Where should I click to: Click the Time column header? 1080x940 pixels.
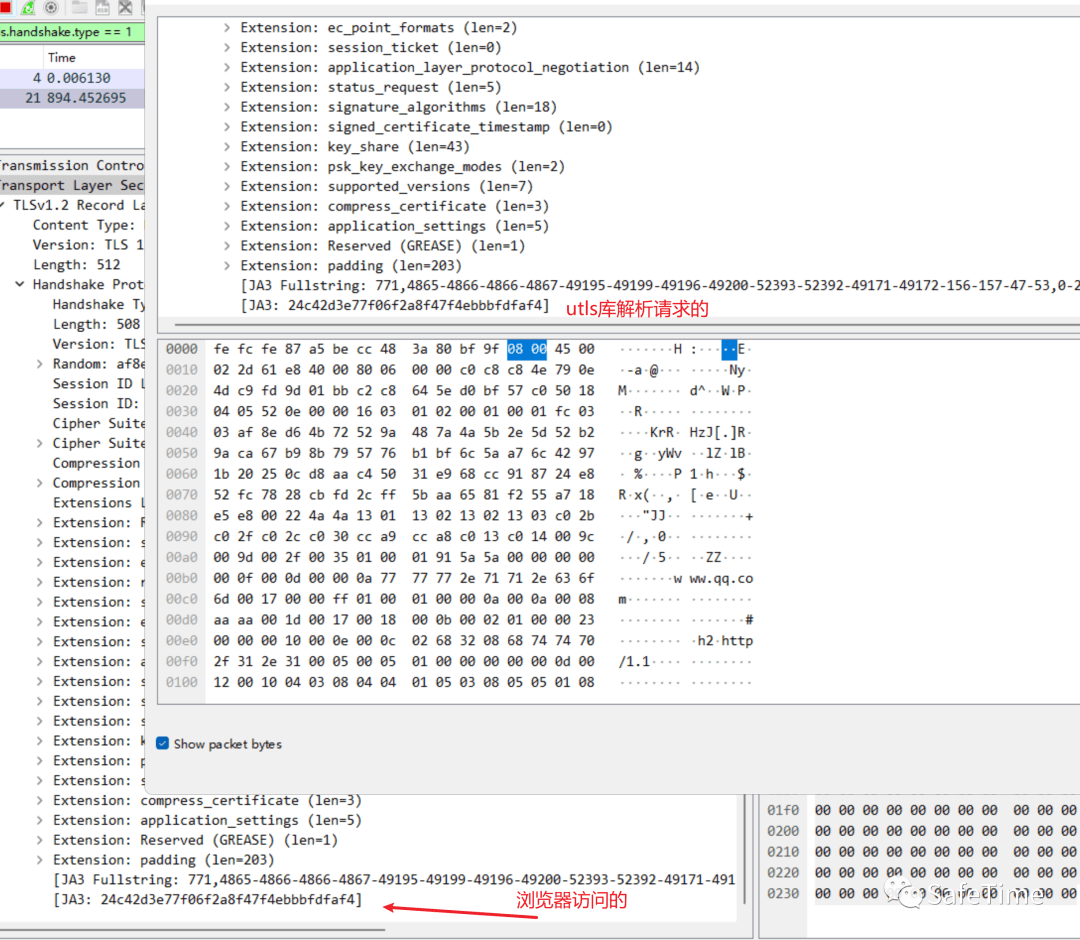pyautogui.click(x=62, y=58)
